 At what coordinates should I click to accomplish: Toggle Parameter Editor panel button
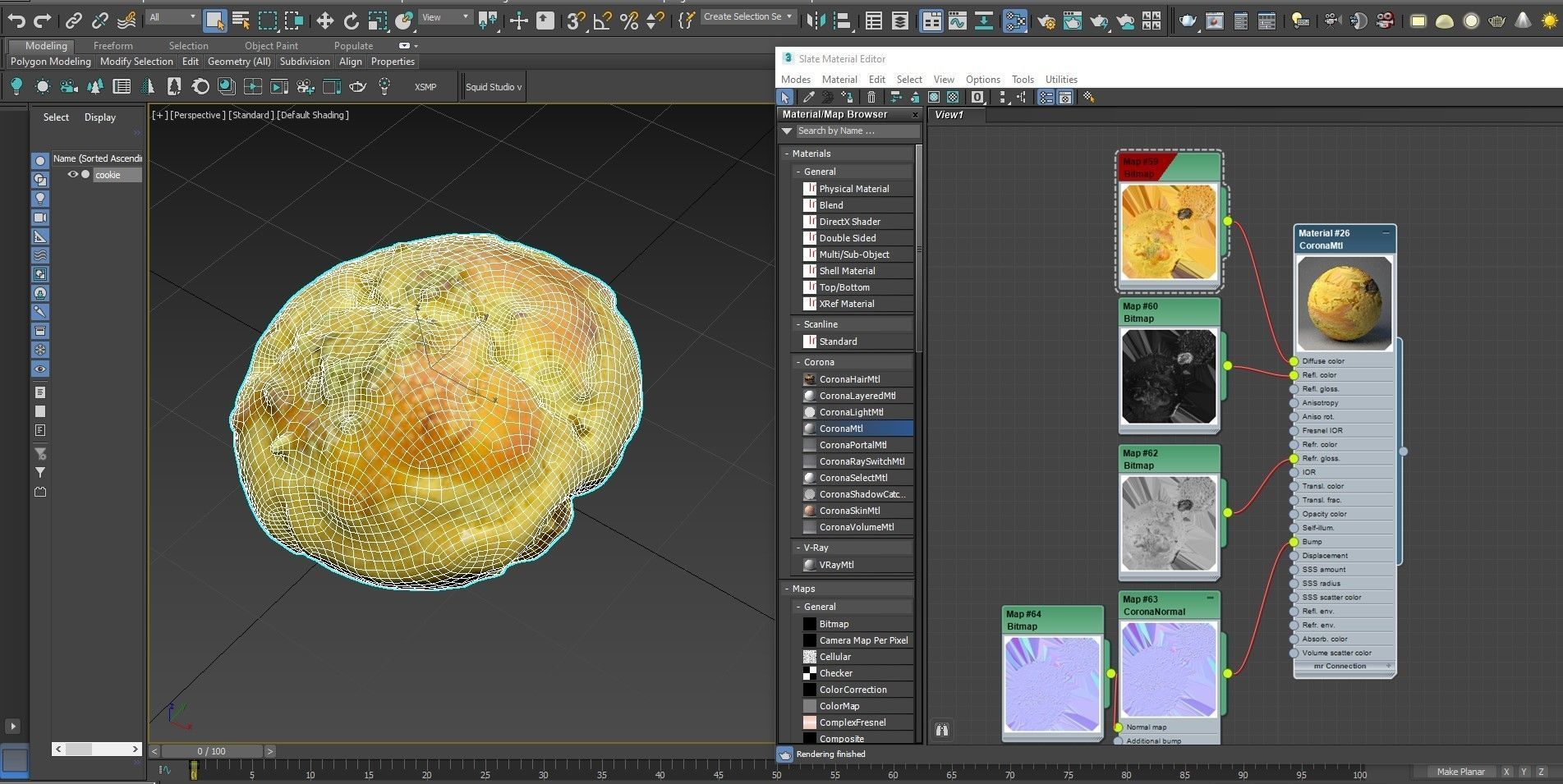point(1065,97)
